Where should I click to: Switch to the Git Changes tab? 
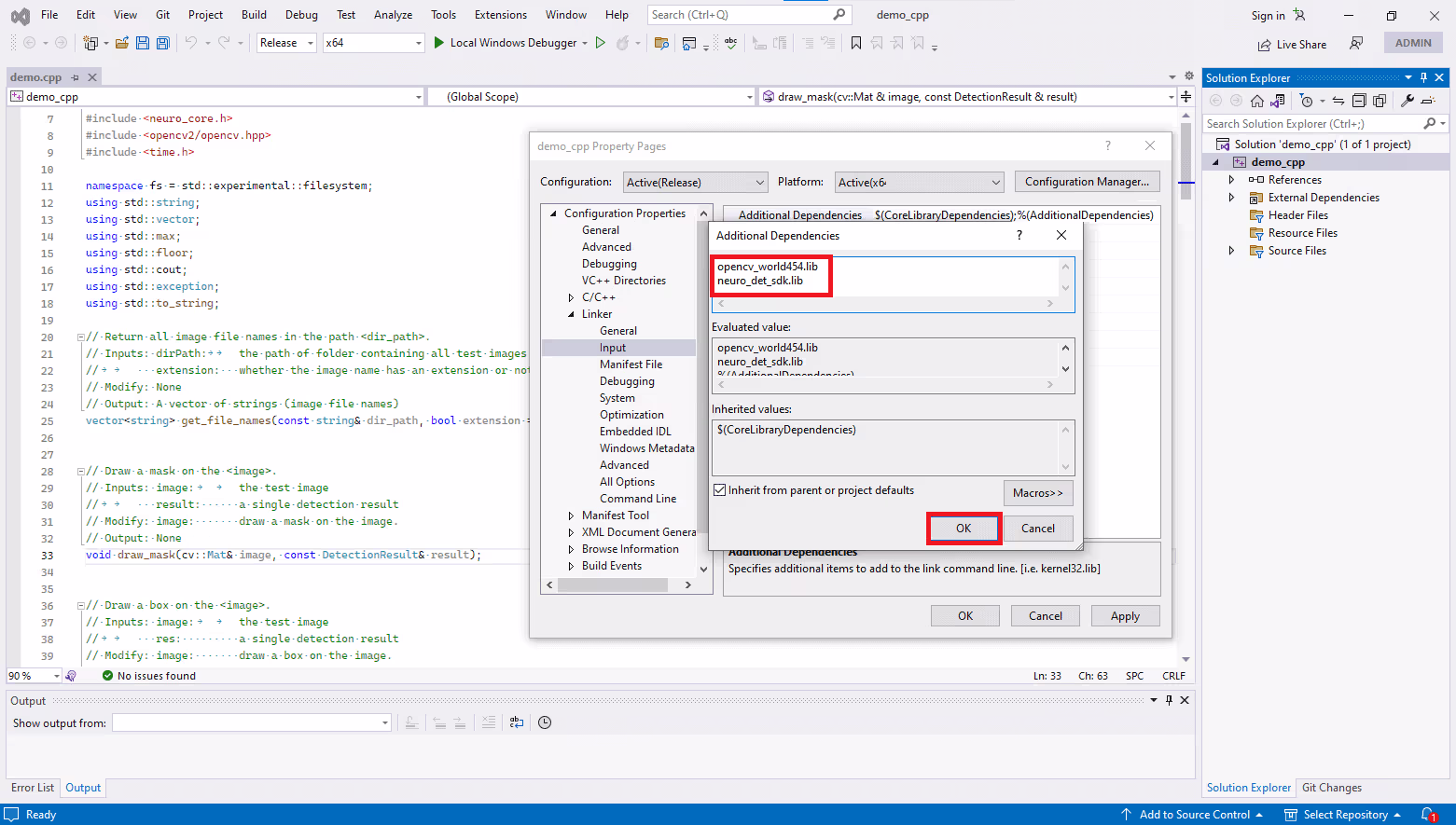tap(1332, 788)
